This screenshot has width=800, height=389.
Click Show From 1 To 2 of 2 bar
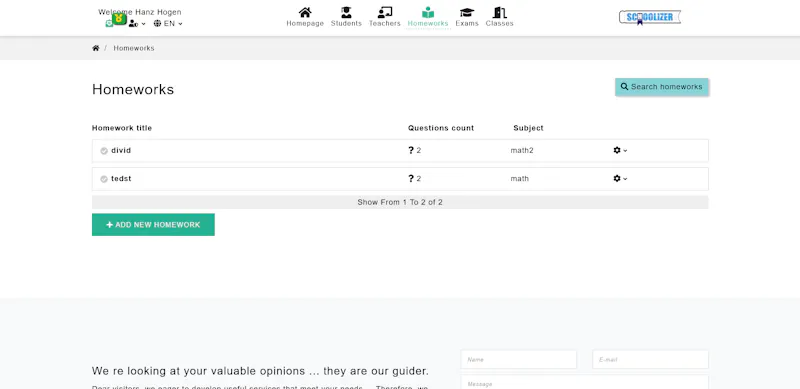pyautogui.click(x=400, y=202)
